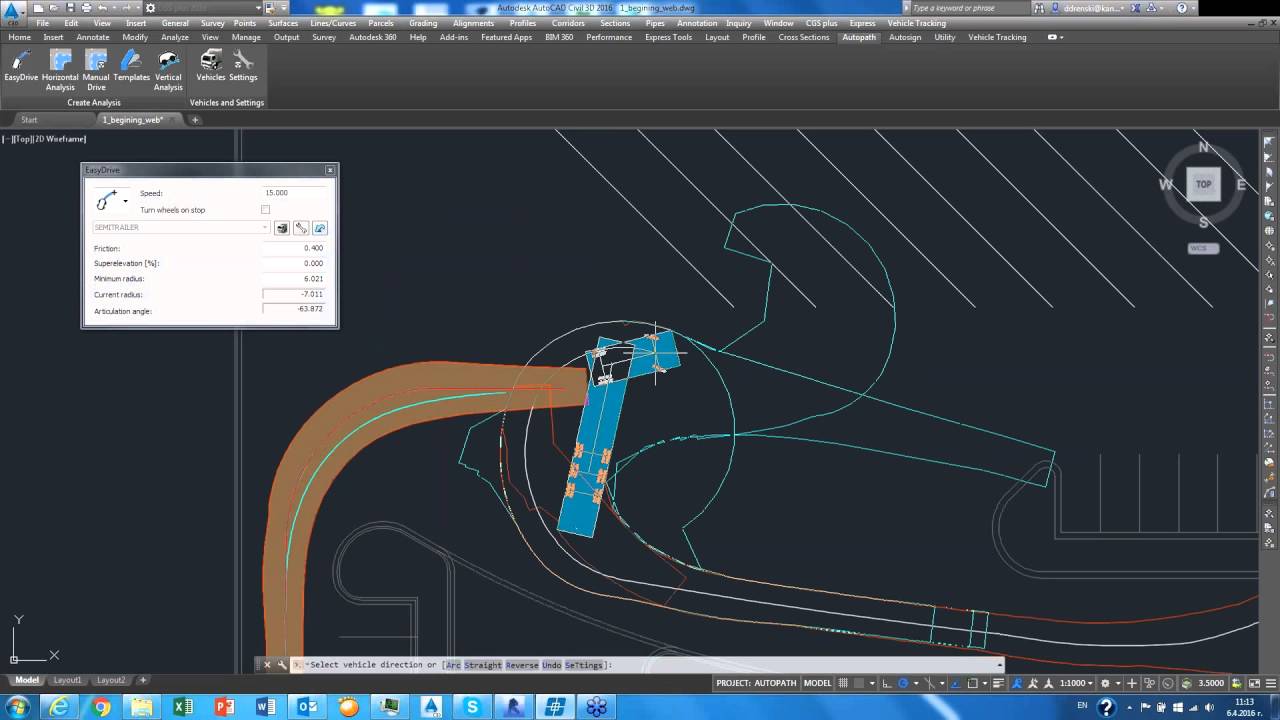Open the Templates tool in the ribbon

point(131,67)
